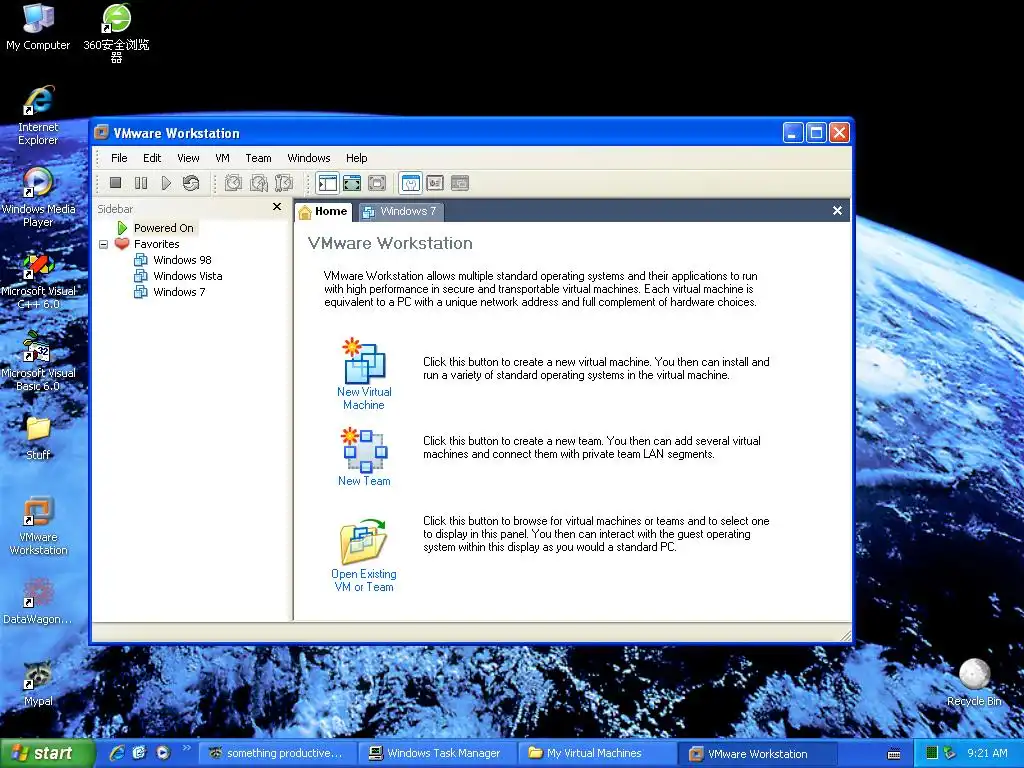Click the New Virtual Machine link text
The width and height of the screenshot is (1024, 768).
364,398
